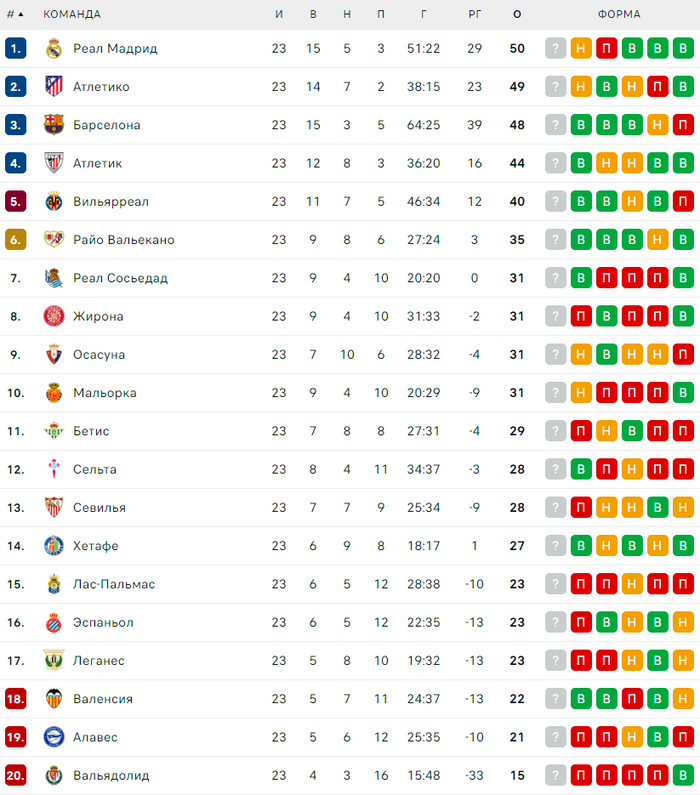Image resolution: width=700 pixels, height=795 pixels.
Task: Open the Атлетик team link
Action: pyautogui.click(x=98, y=163)
